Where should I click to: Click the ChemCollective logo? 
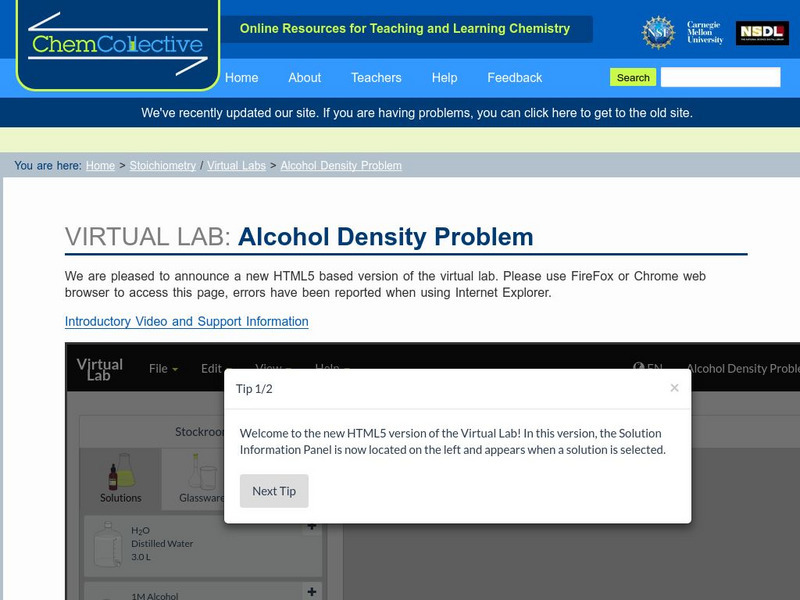pos(118,44)
